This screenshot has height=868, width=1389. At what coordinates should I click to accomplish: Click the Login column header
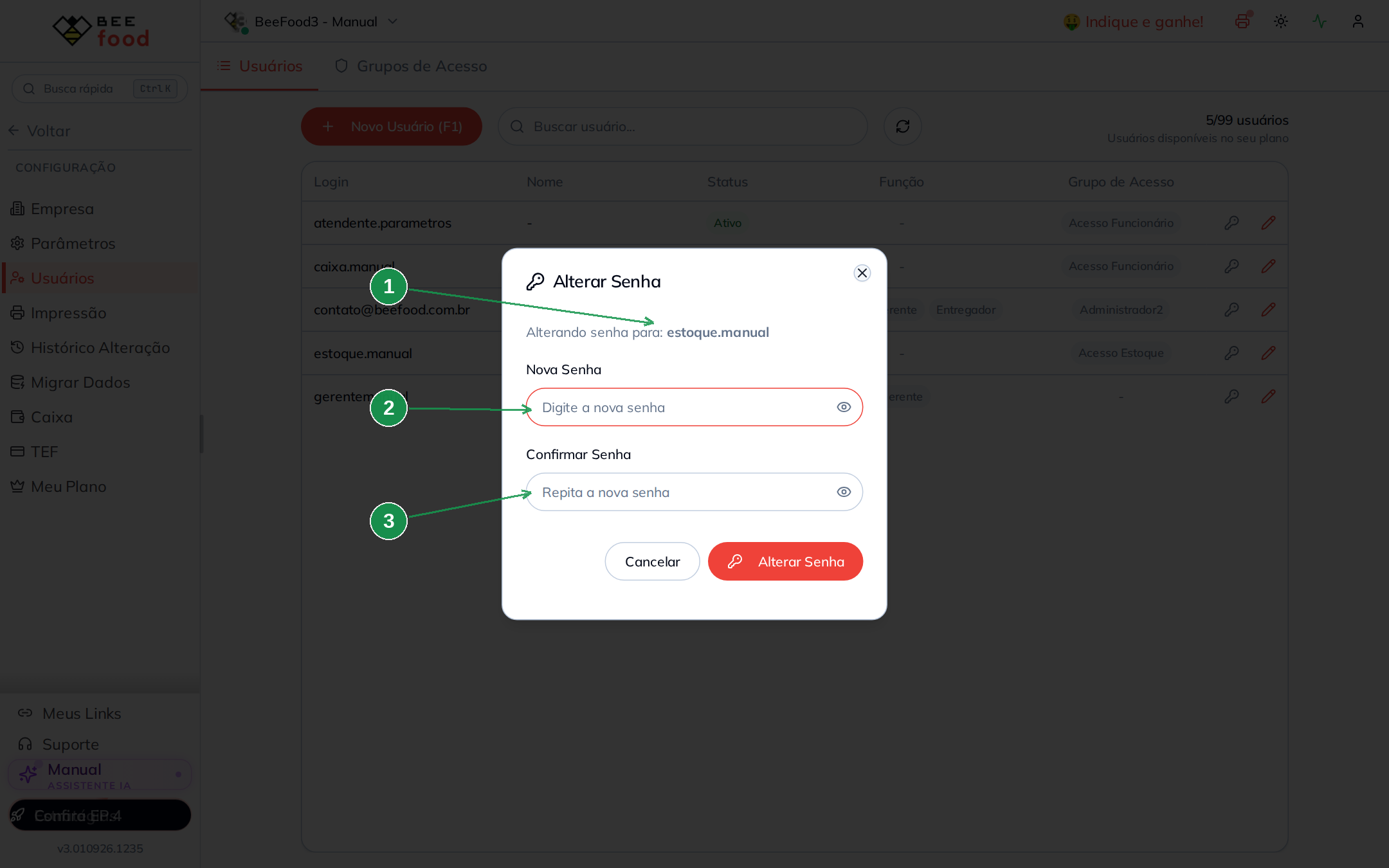tap(331, 182)
